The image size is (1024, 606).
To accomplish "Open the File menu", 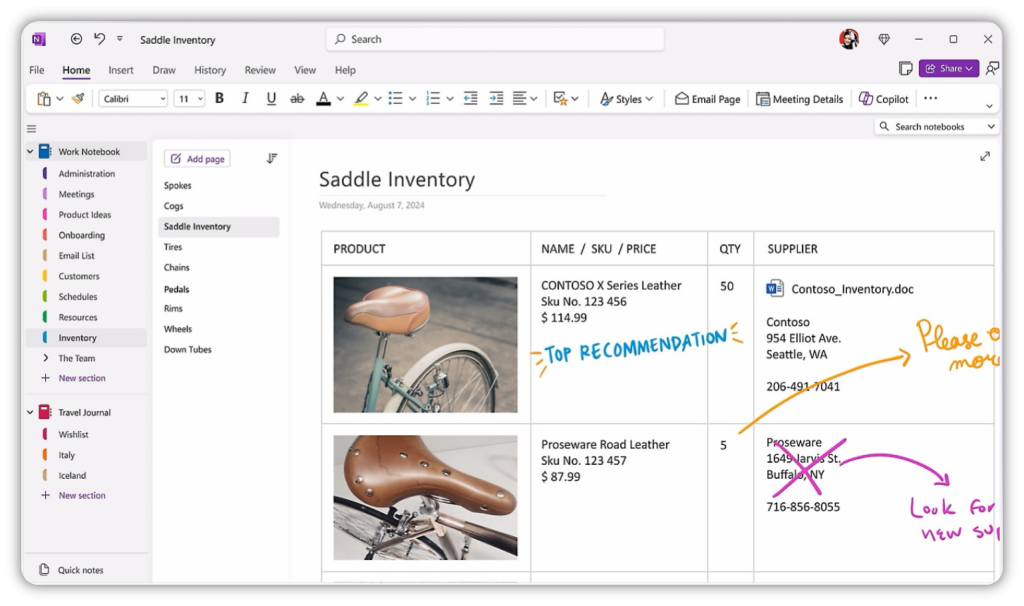I will (x=36, y=70).
